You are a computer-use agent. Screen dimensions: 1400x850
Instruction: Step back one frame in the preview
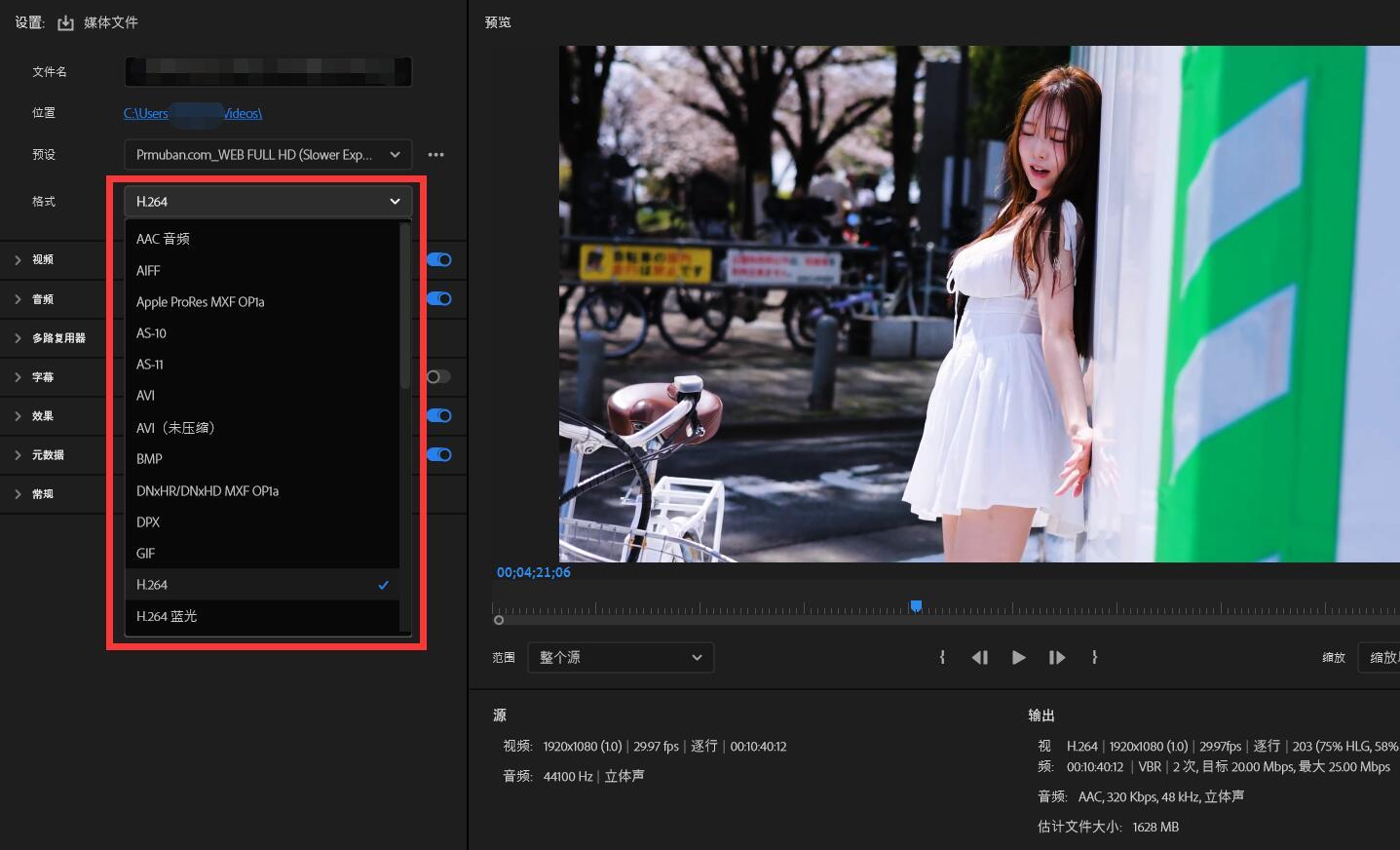point(980,657)
